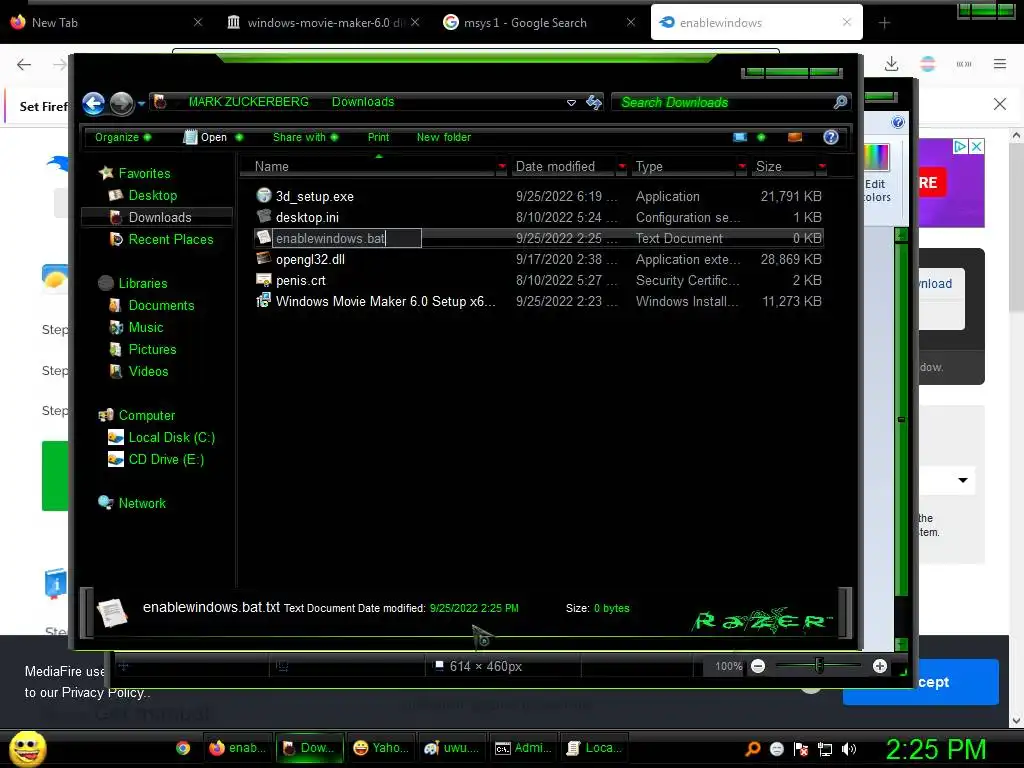Click the Paint zoom slider handle
1024x768 pixels.
point(819,665)
